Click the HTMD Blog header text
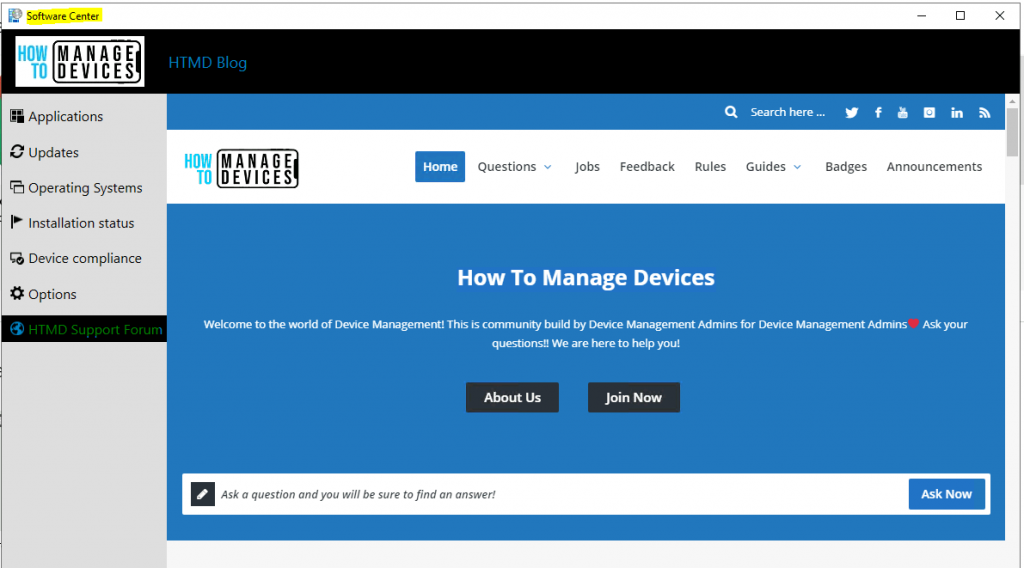 coord(208,63)
